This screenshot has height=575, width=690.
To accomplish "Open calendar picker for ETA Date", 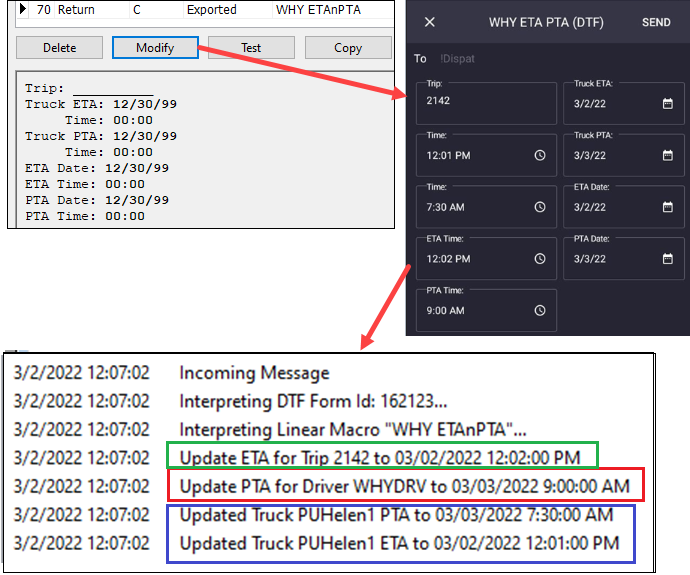I will [668, 207].
